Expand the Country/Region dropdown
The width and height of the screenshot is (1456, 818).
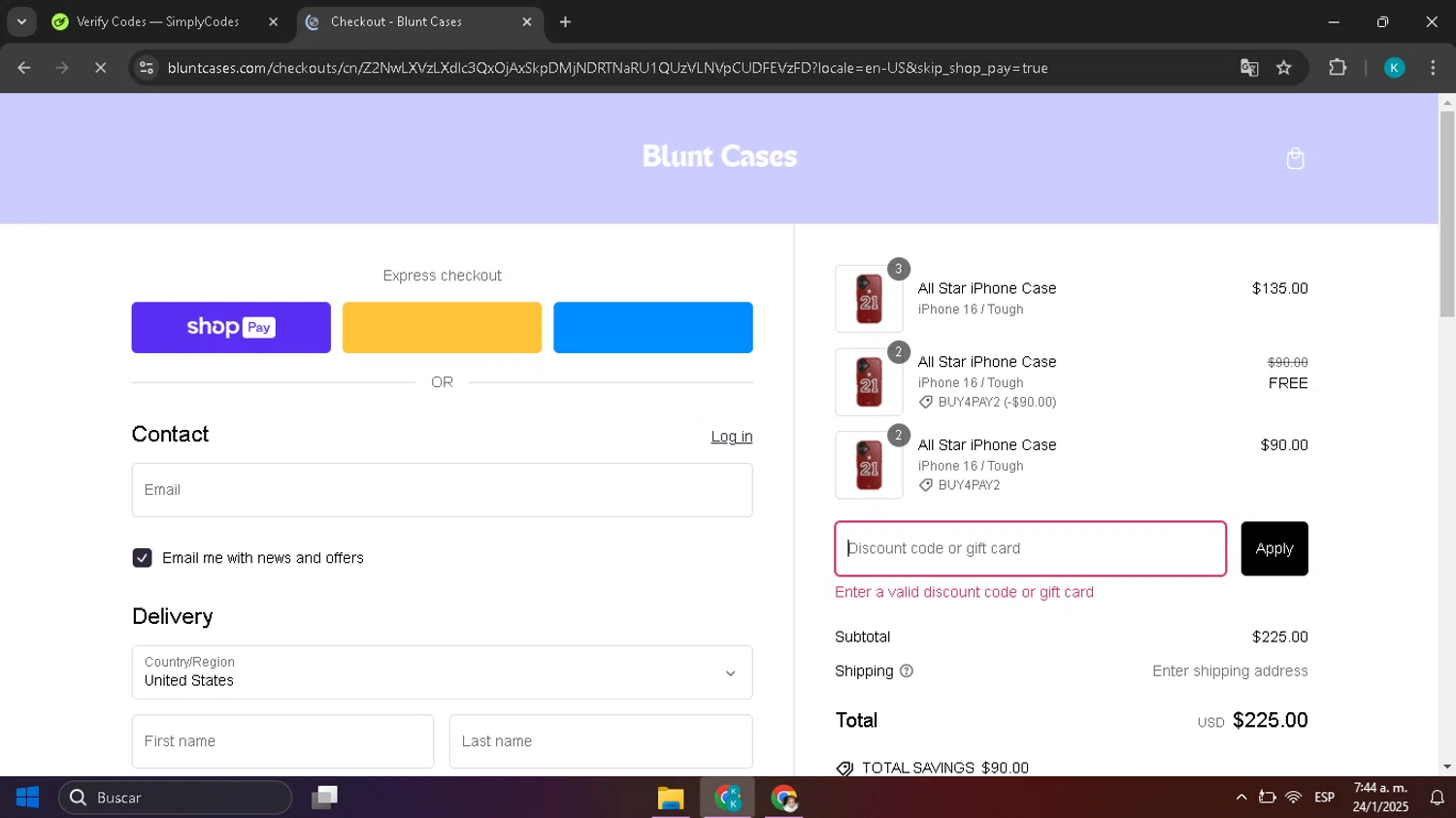tap(442, 672)
